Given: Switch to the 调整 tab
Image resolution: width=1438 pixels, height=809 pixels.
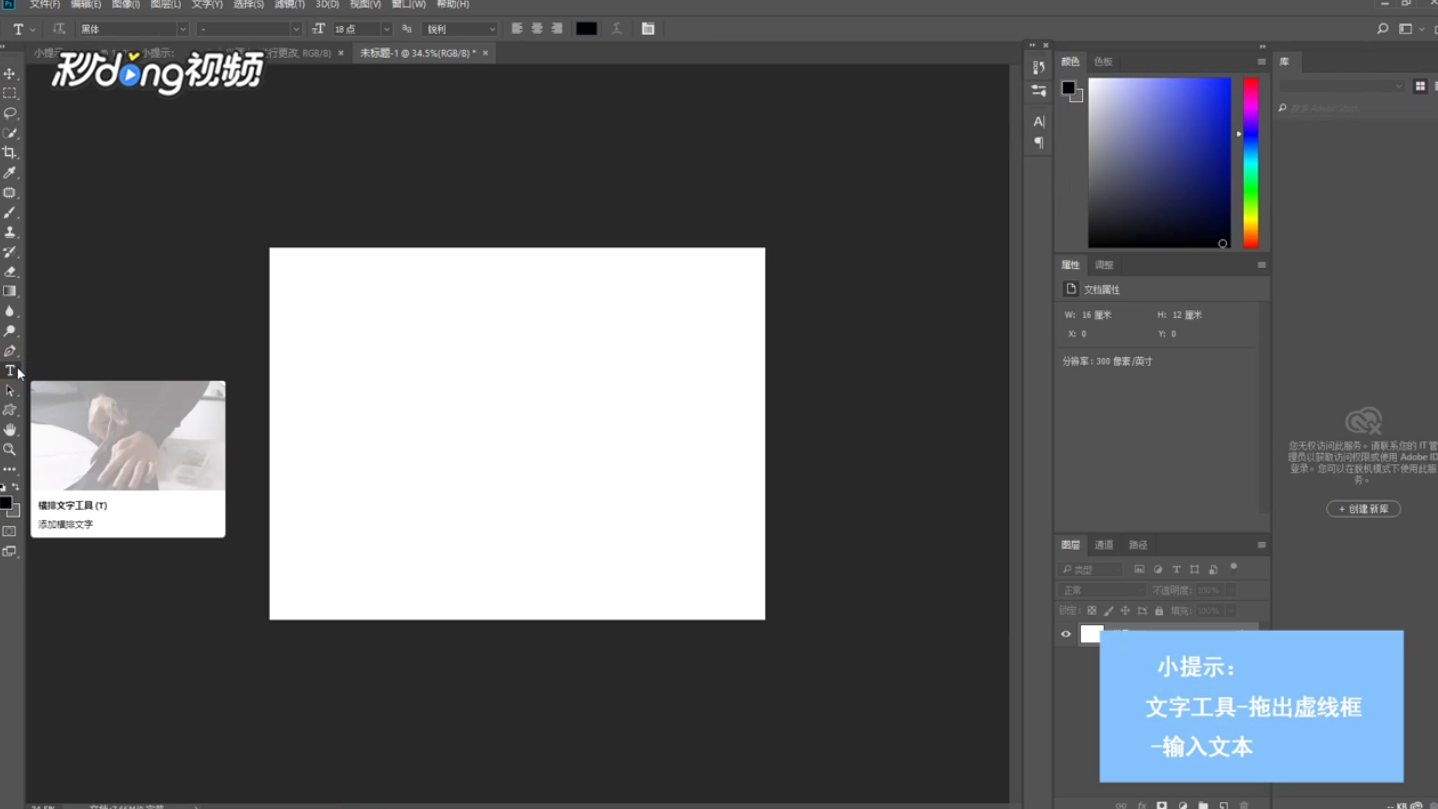Looking at the screenshot, I should (x=1104, y=265).
